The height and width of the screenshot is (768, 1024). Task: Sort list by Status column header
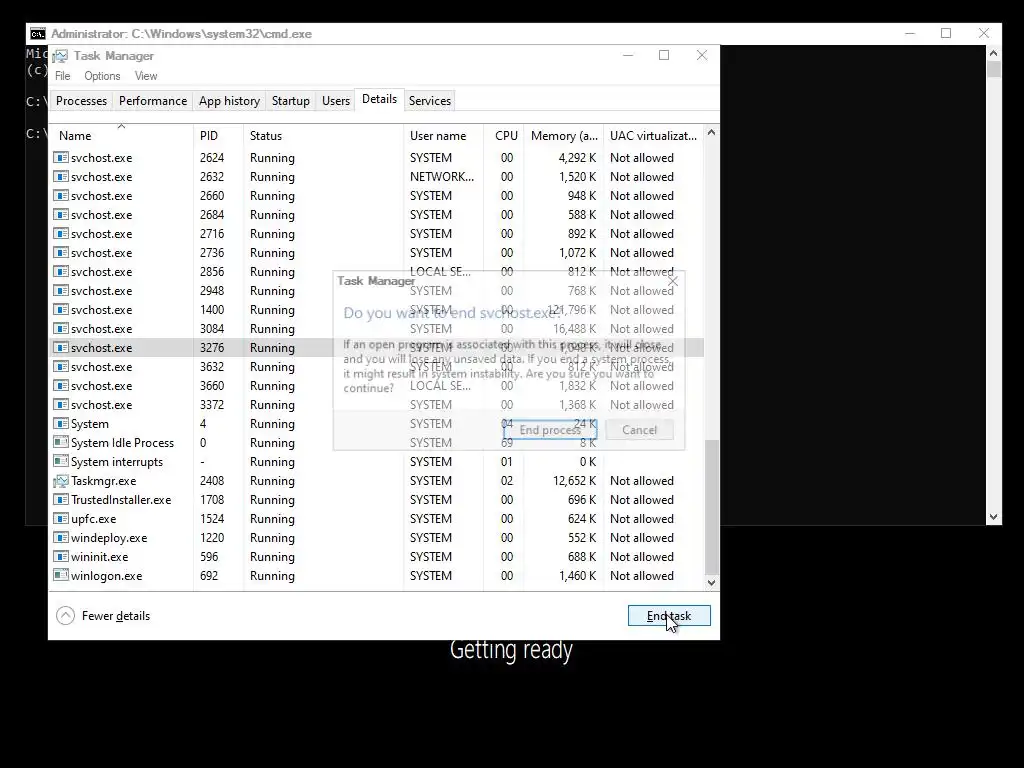[x=323, y=135]
